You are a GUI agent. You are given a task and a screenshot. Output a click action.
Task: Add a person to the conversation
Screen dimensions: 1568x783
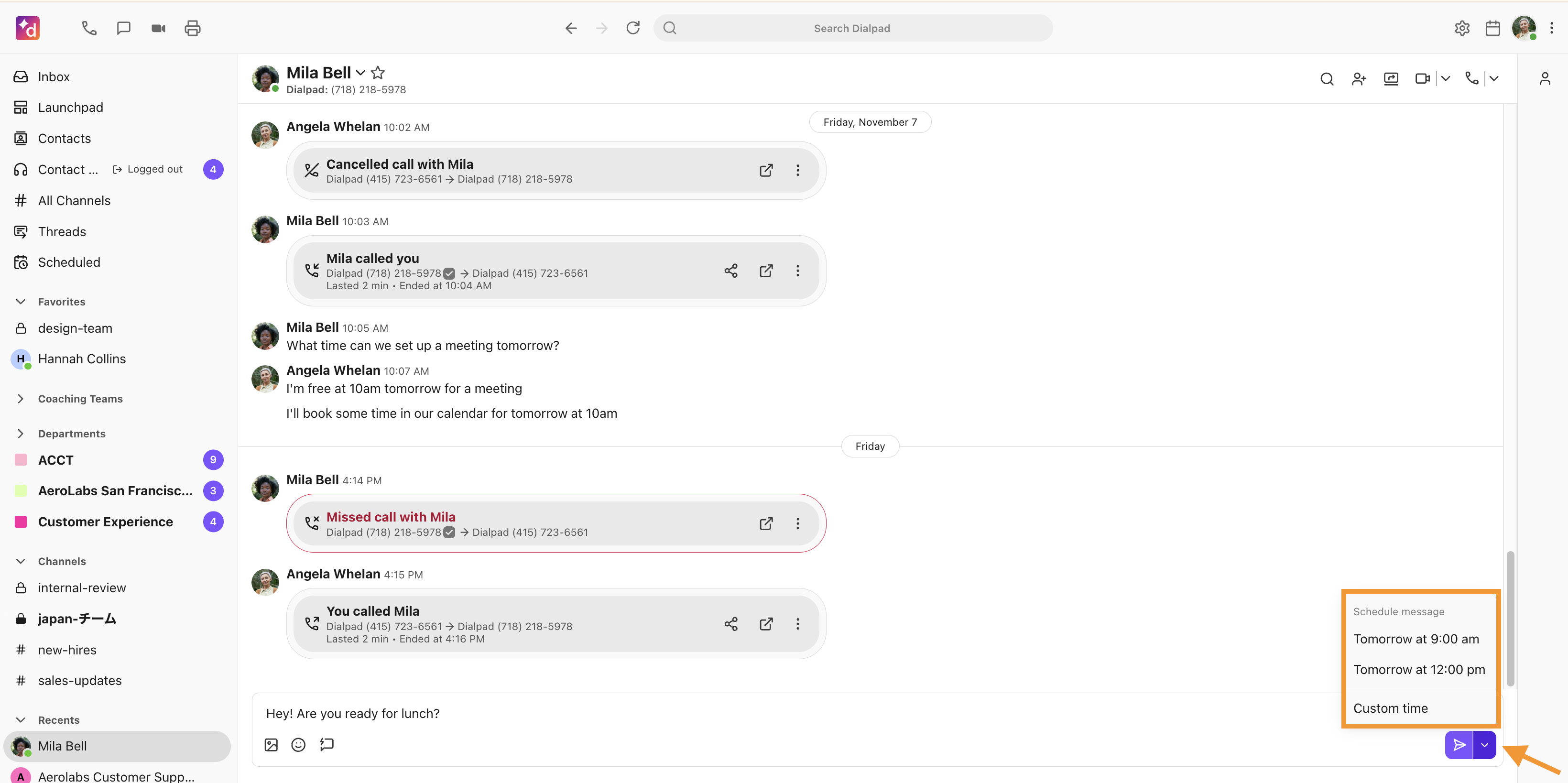[1359, 78]
